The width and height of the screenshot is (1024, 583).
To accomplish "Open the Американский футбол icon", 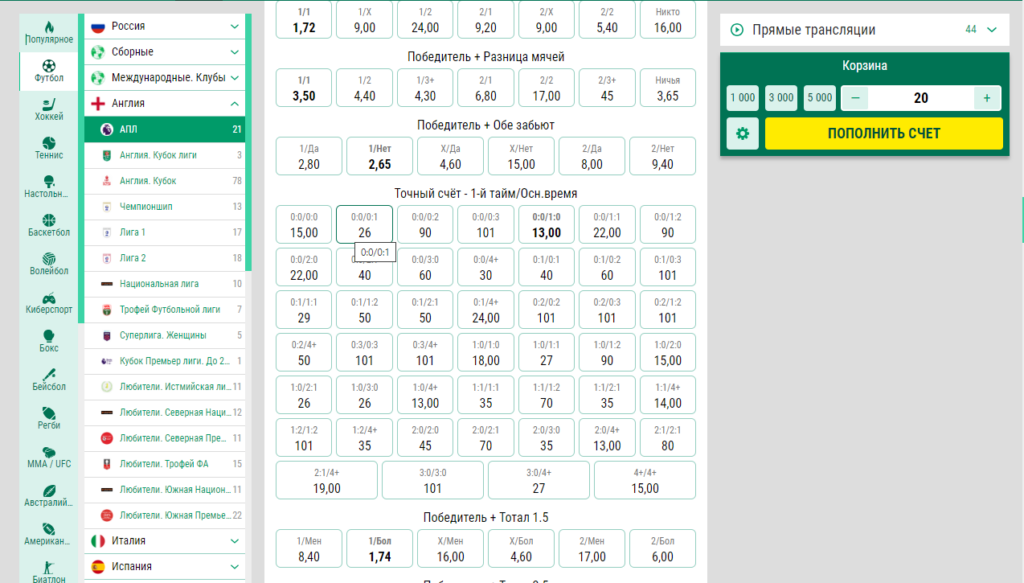I will point(49,533).
